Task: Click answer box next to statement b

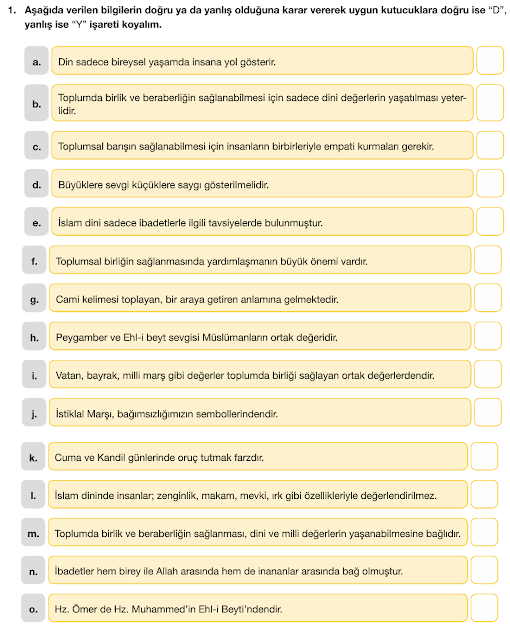Action: coord(490,103)
